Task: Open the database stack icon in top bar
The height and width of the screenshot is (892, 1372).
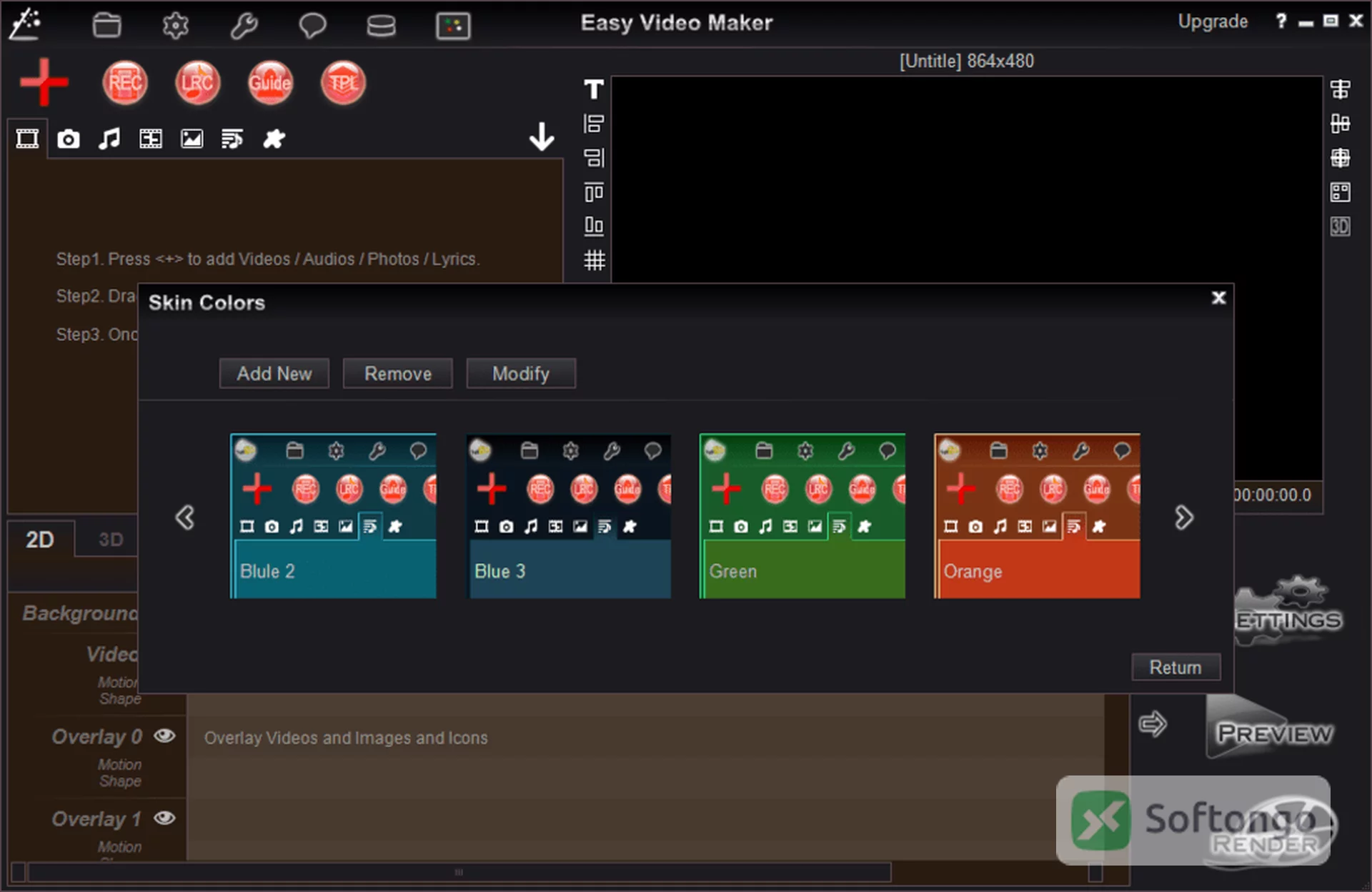Action: [381, 26]
